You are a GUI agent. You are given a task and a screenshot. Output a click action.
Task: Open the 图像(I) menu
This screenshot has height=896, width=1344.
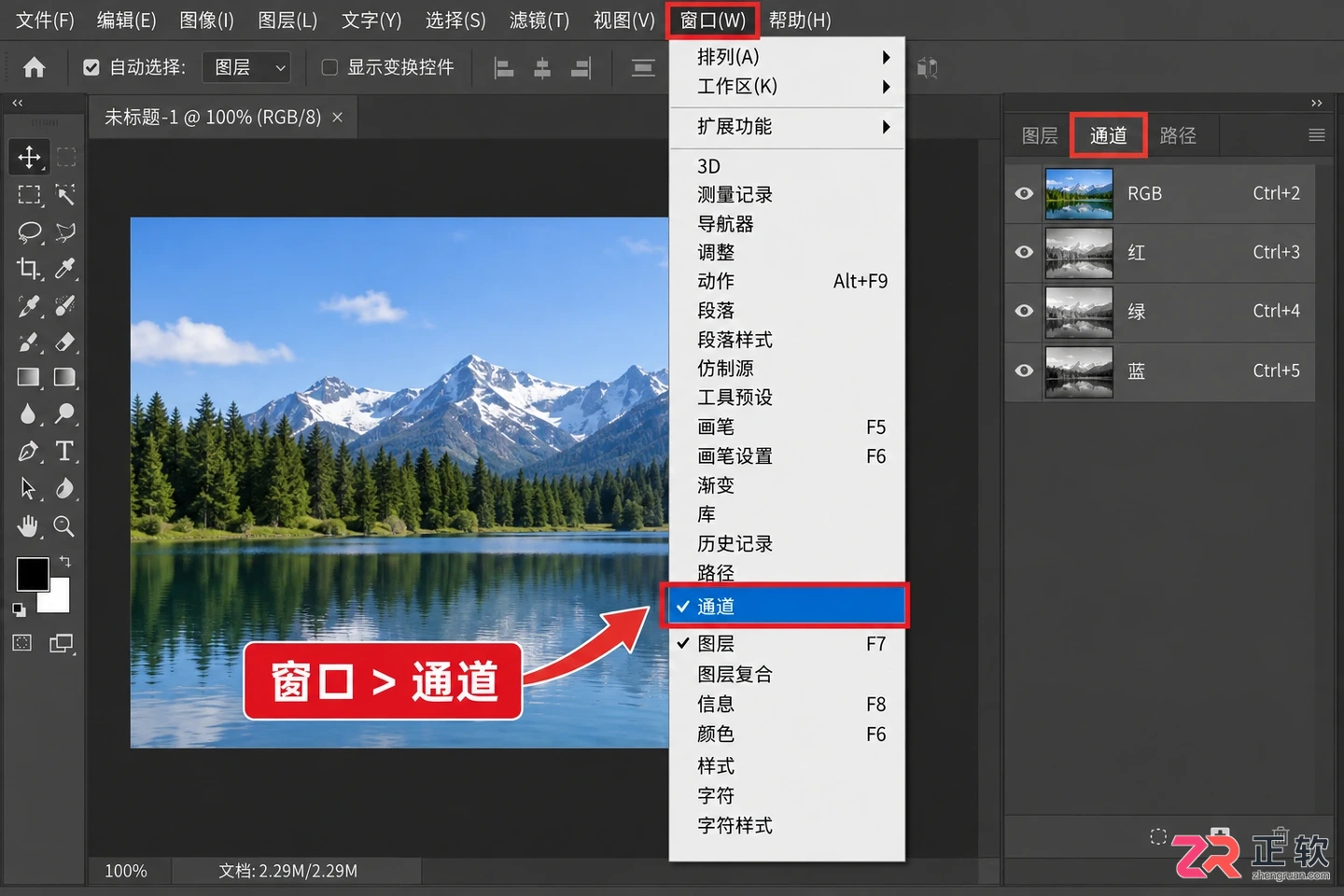point(206,20)
